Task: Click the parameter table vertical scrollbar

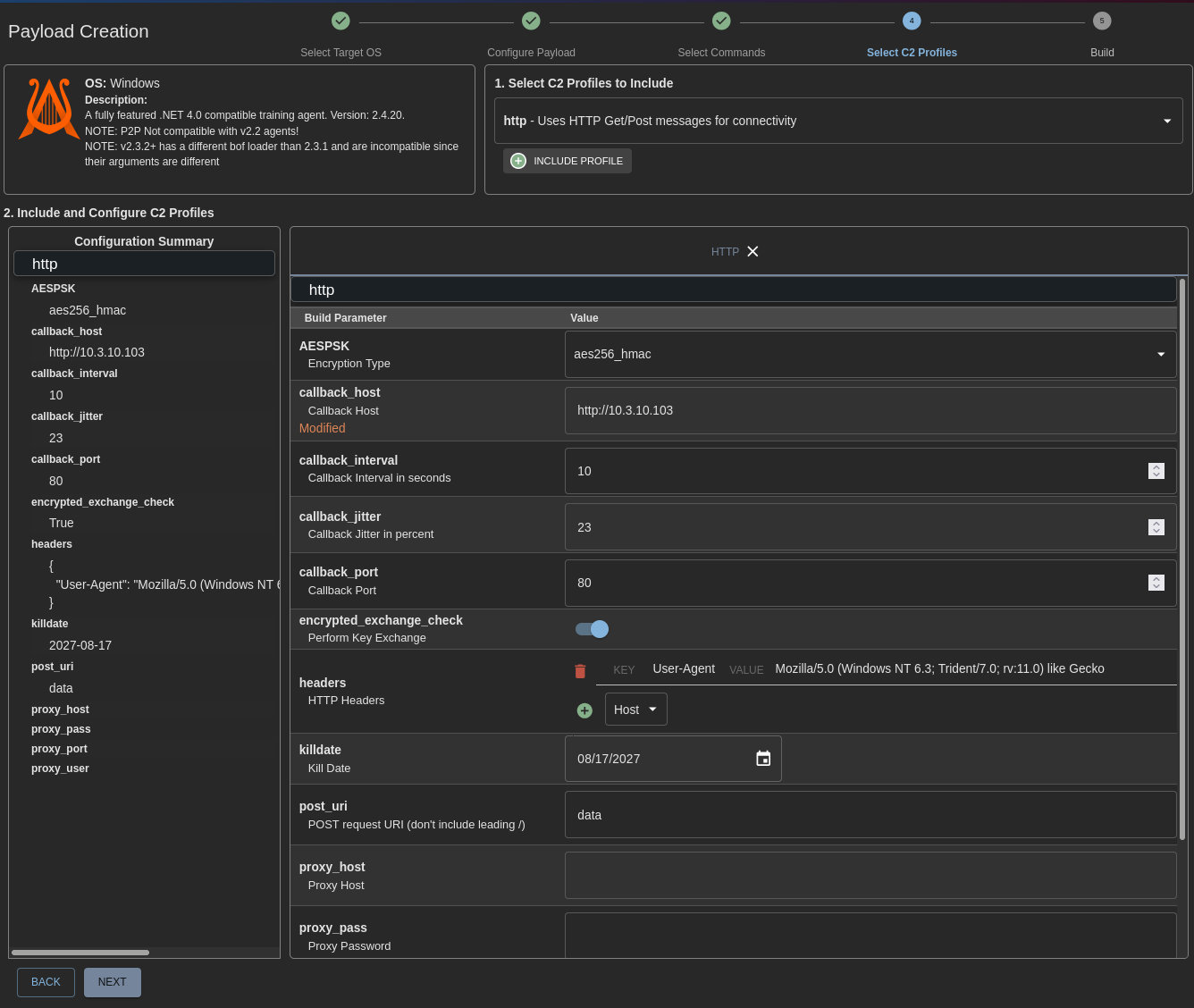Action: point(1182,560)
